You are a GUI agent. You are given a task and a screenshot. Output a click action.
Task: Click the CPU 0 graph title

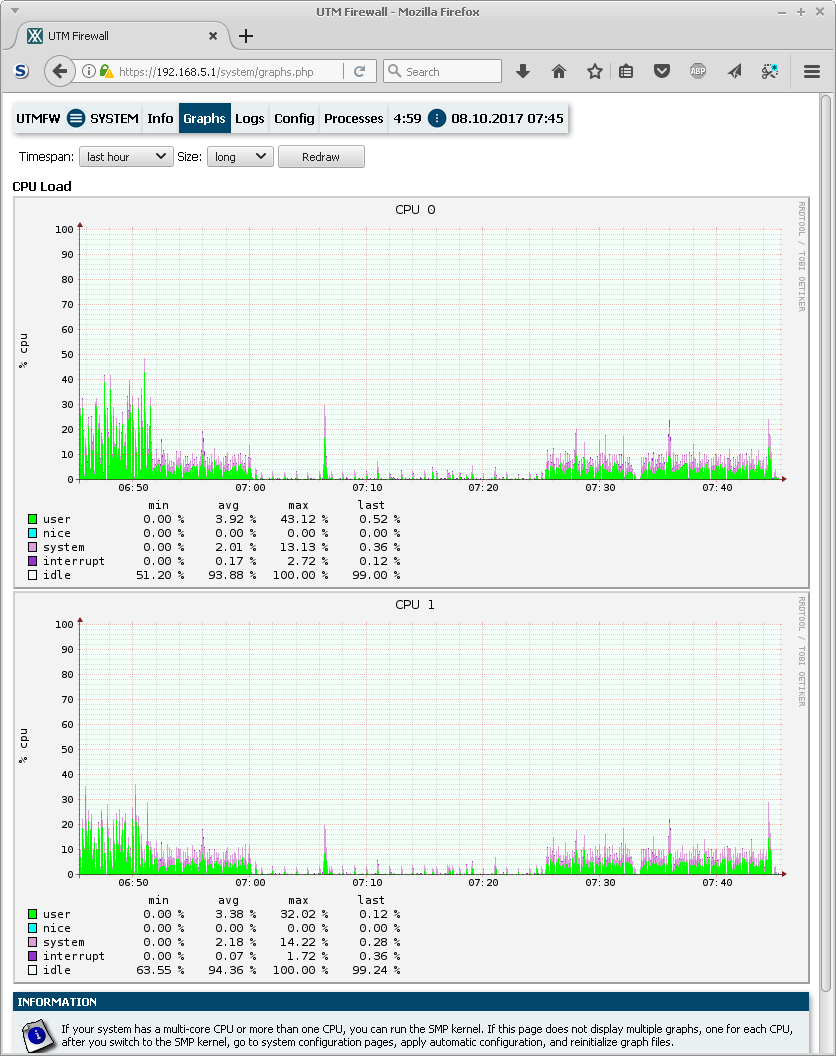415,209
